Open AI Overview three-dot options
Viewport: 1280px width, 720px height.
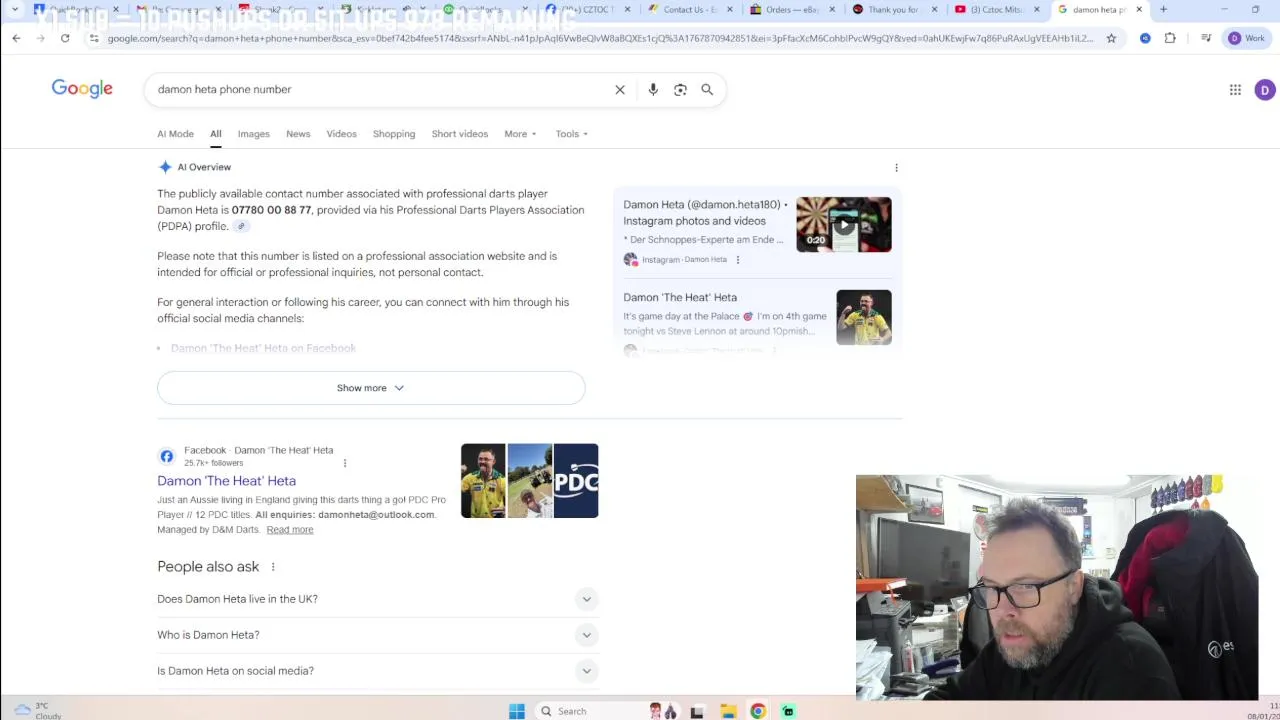(896, 168)
